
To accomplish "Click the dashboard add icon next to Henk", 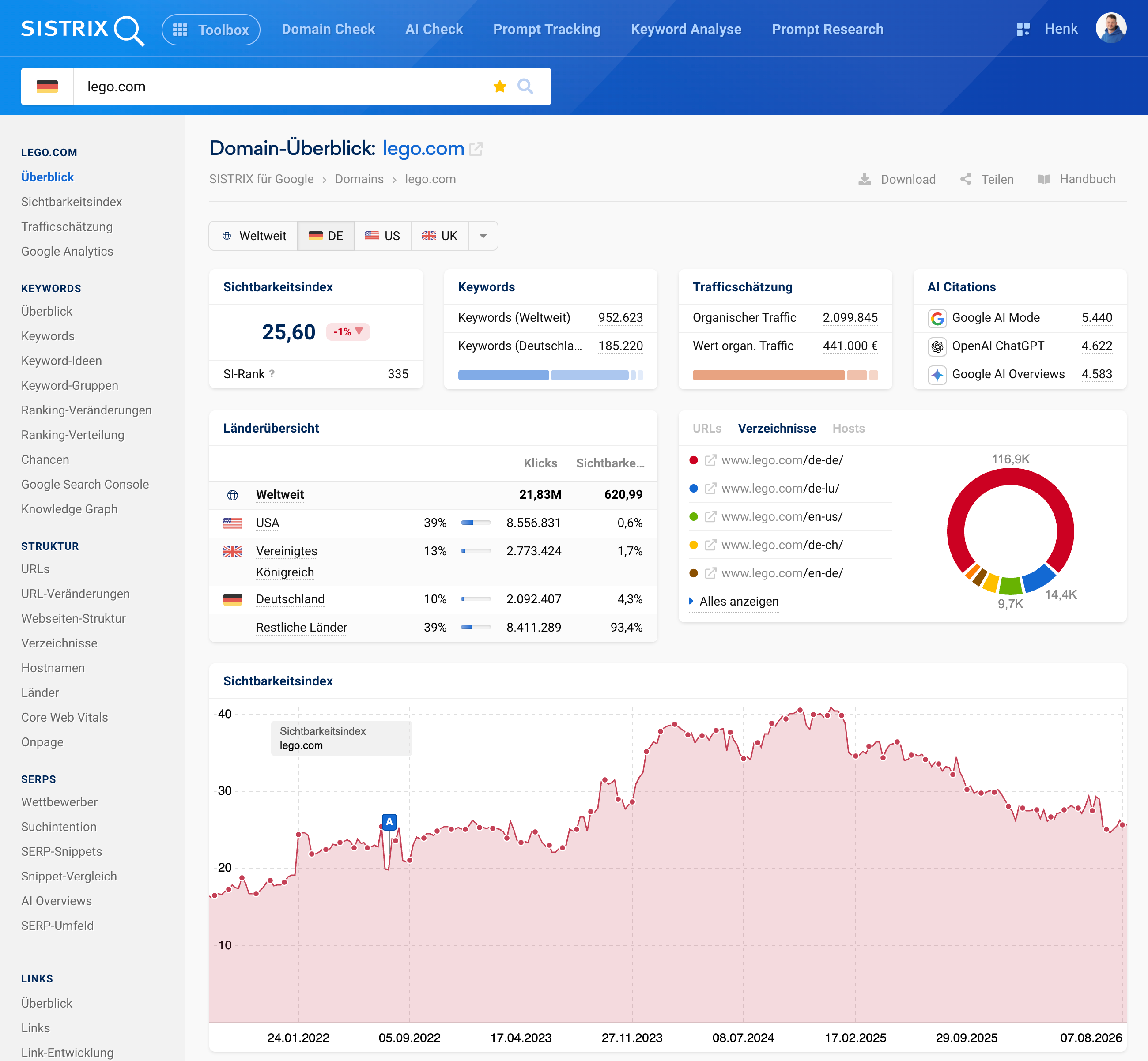I will click(x=1022, y=29).
